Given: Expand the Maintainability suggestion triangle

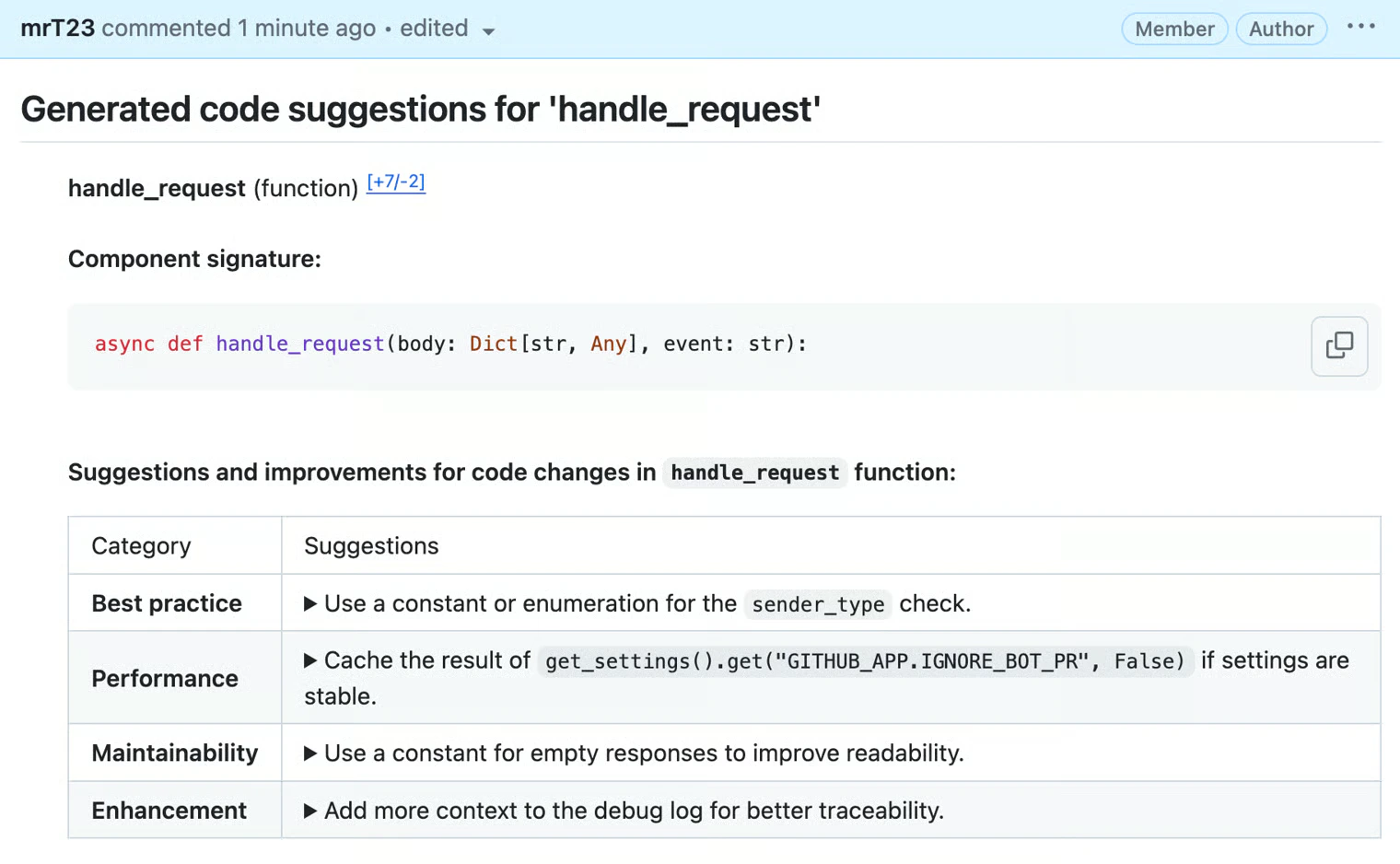Looking at the screenshot, I should 310,753.
